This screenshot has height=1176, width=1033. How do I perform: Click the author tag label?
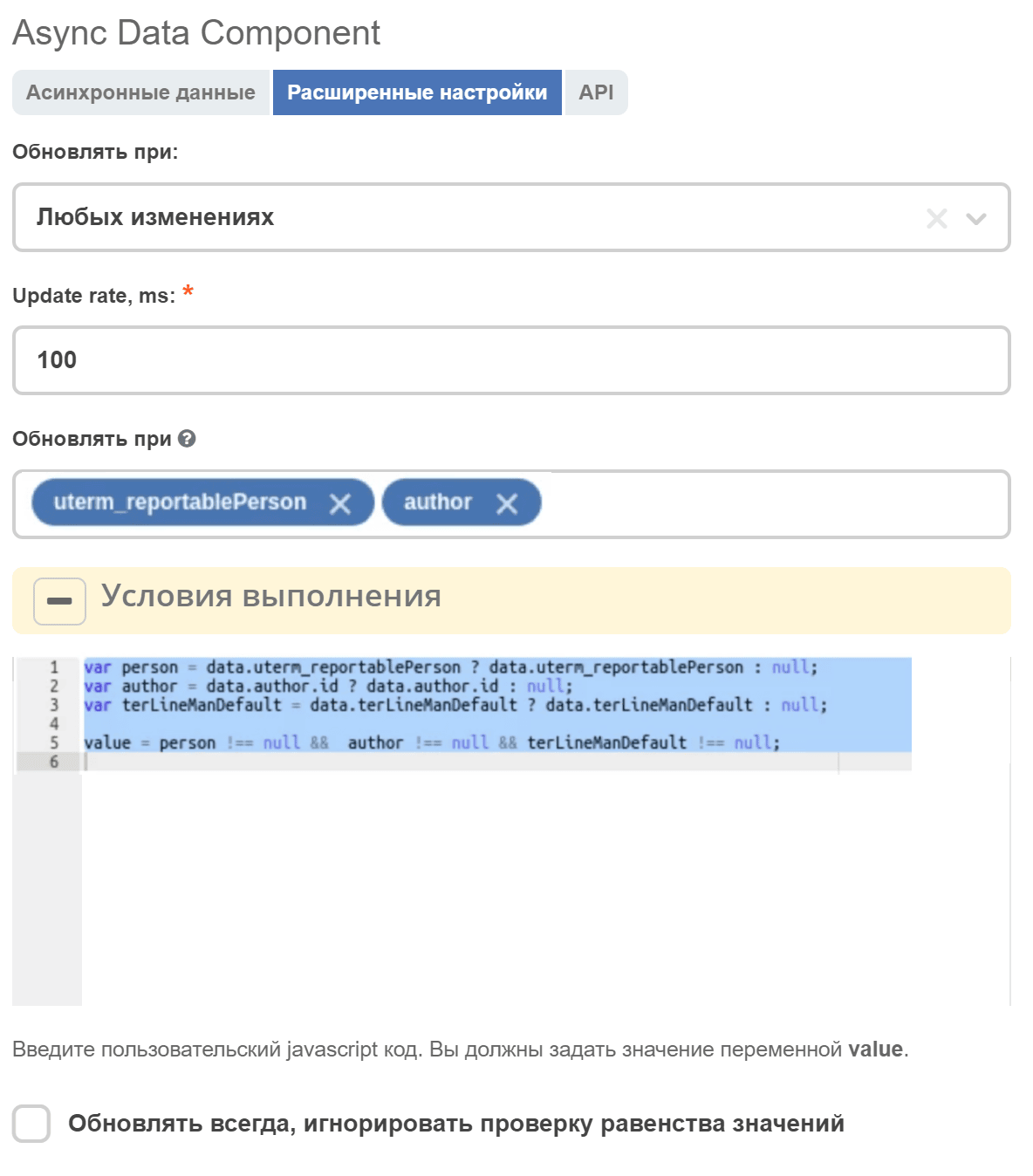[x=438, y=503]
